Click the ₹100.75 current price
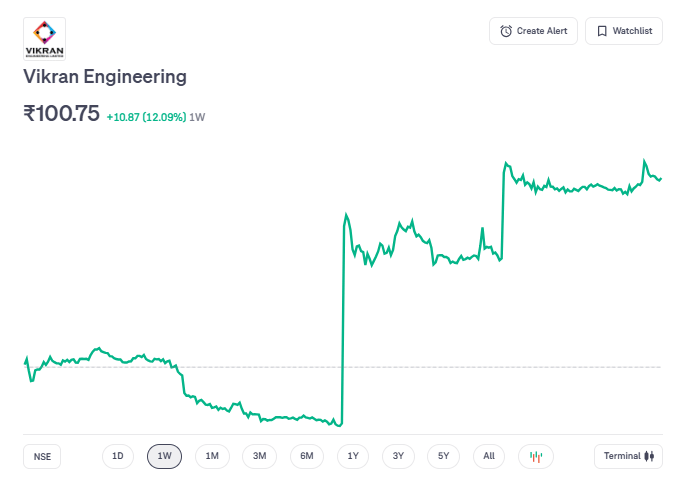Image resolution: width=675 pixels, height=493 pixels. tap(61, 114)
